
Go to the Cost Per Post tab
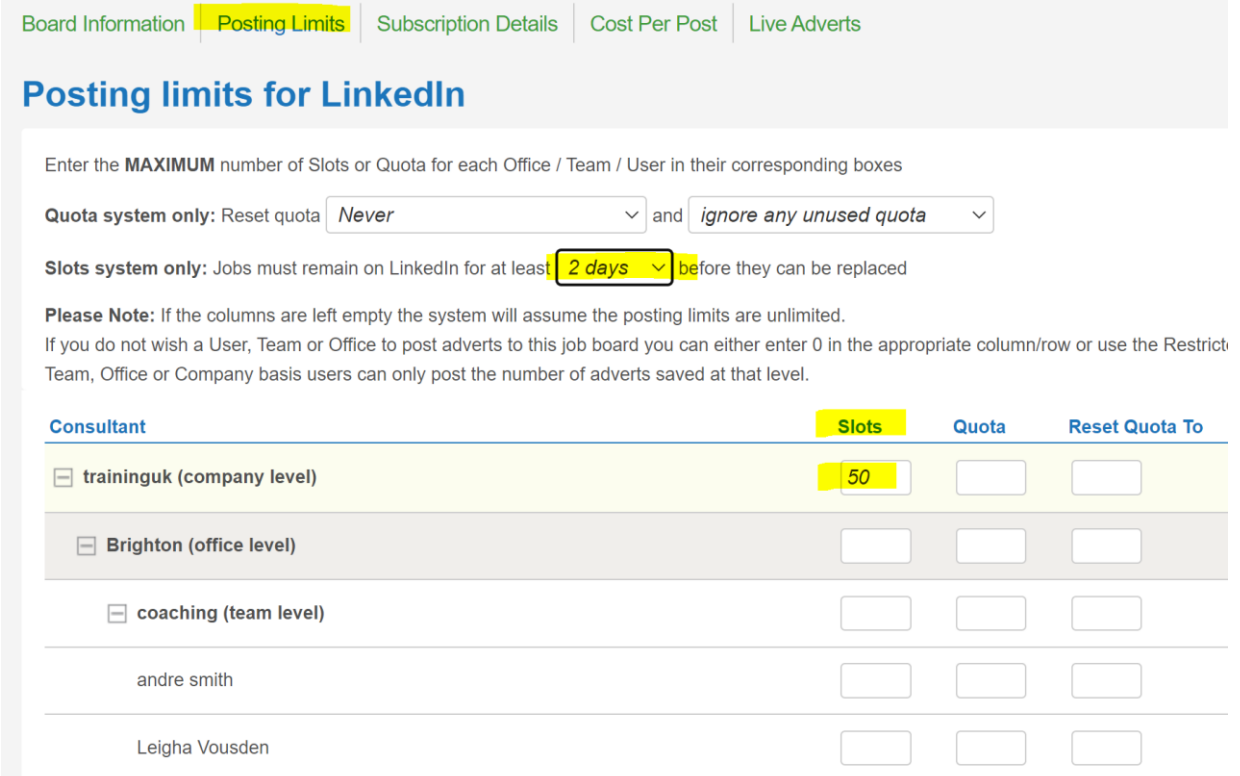[x=653, y=24]
